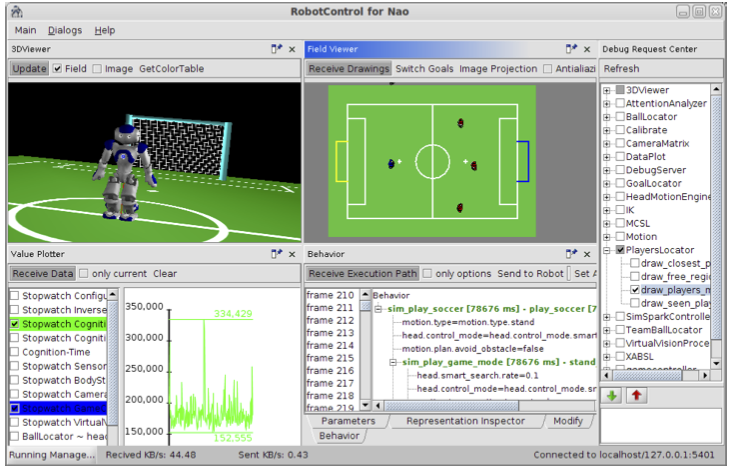Switch to the Modify tab
Screen dimensions: 734x471
pos(568,421)
